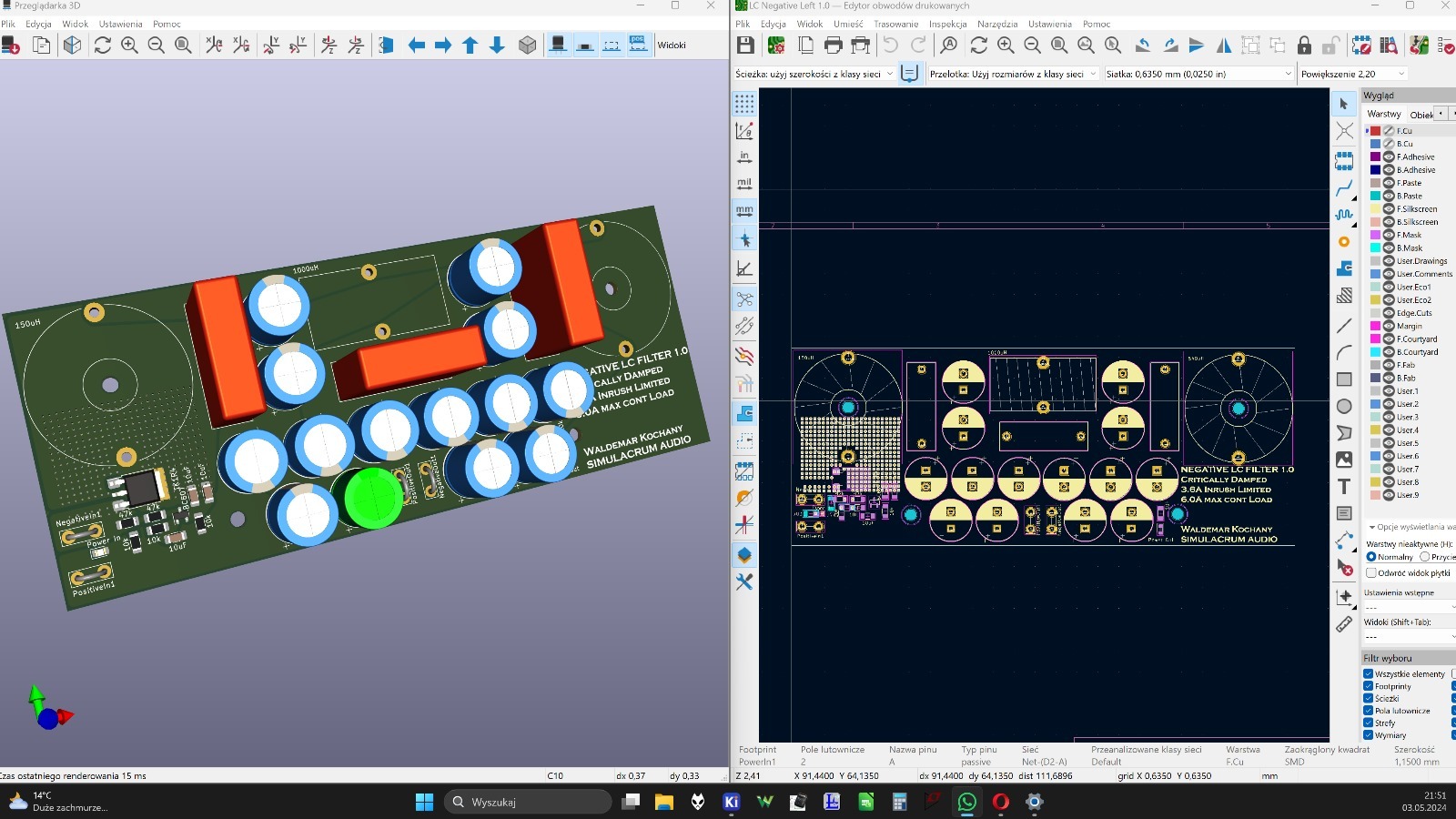Open board setup icon in PCB editor
Viewport: 1456px width, 819px height.
776,45
